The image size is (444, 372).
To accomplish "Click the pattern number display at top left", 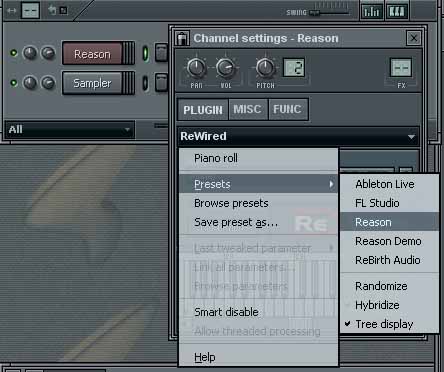I will 30,10.
